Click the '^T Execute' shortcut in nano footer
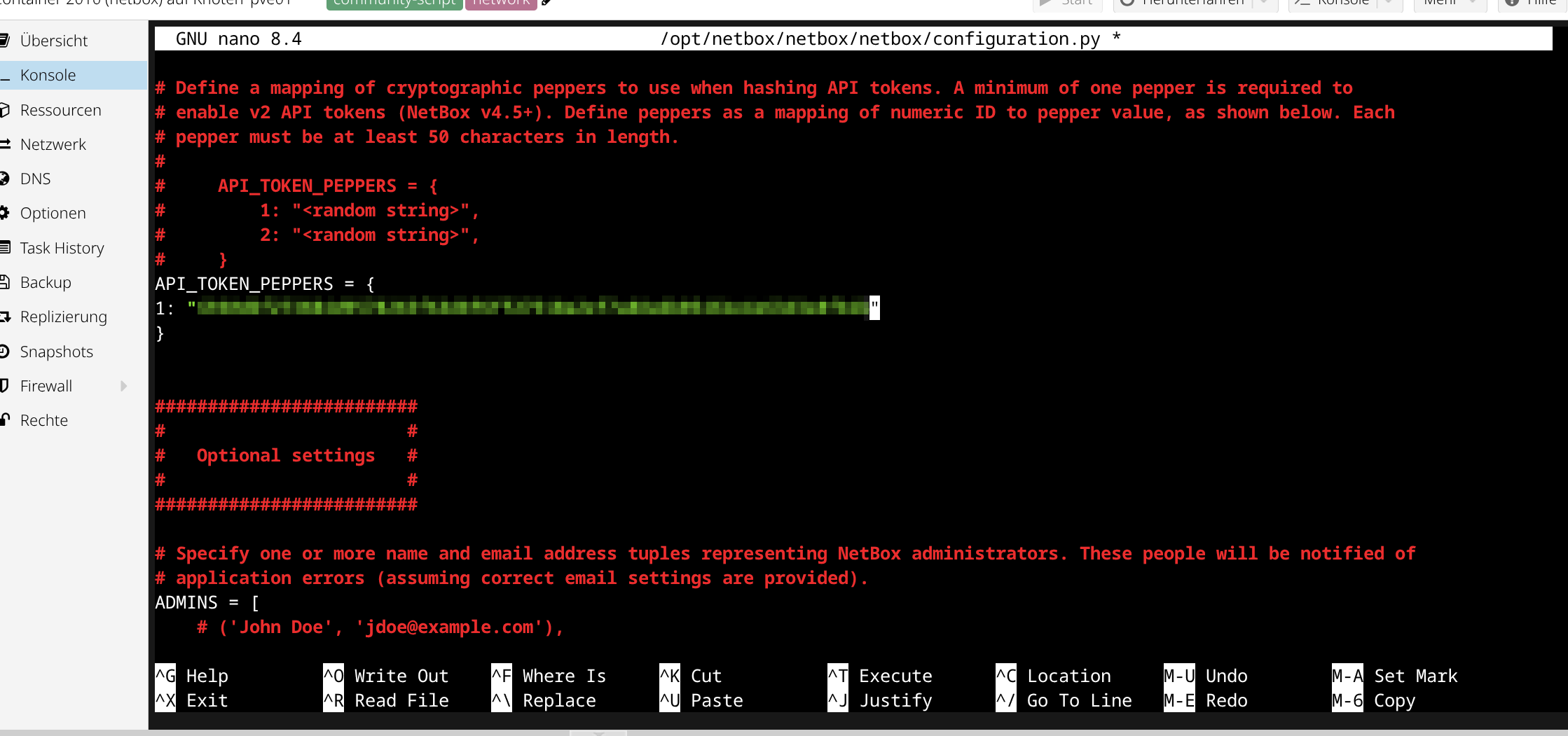 tap(880, 676)
